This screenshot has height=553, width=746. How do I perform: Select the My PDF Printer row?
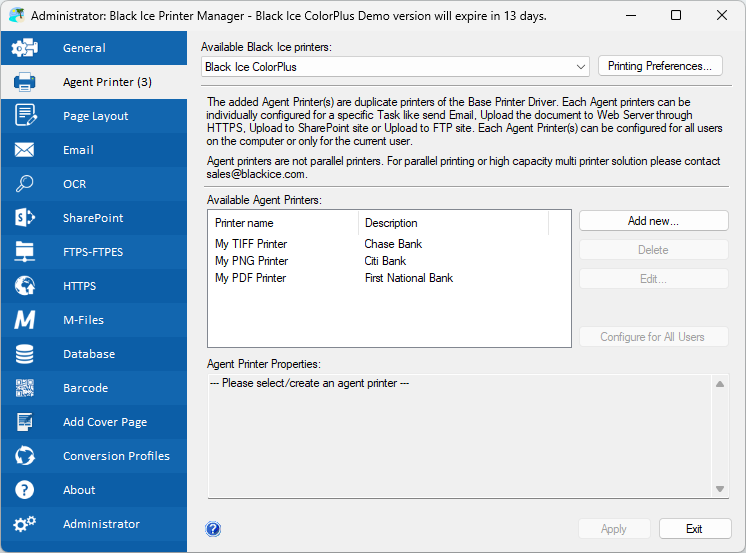[x=251, y=278]
